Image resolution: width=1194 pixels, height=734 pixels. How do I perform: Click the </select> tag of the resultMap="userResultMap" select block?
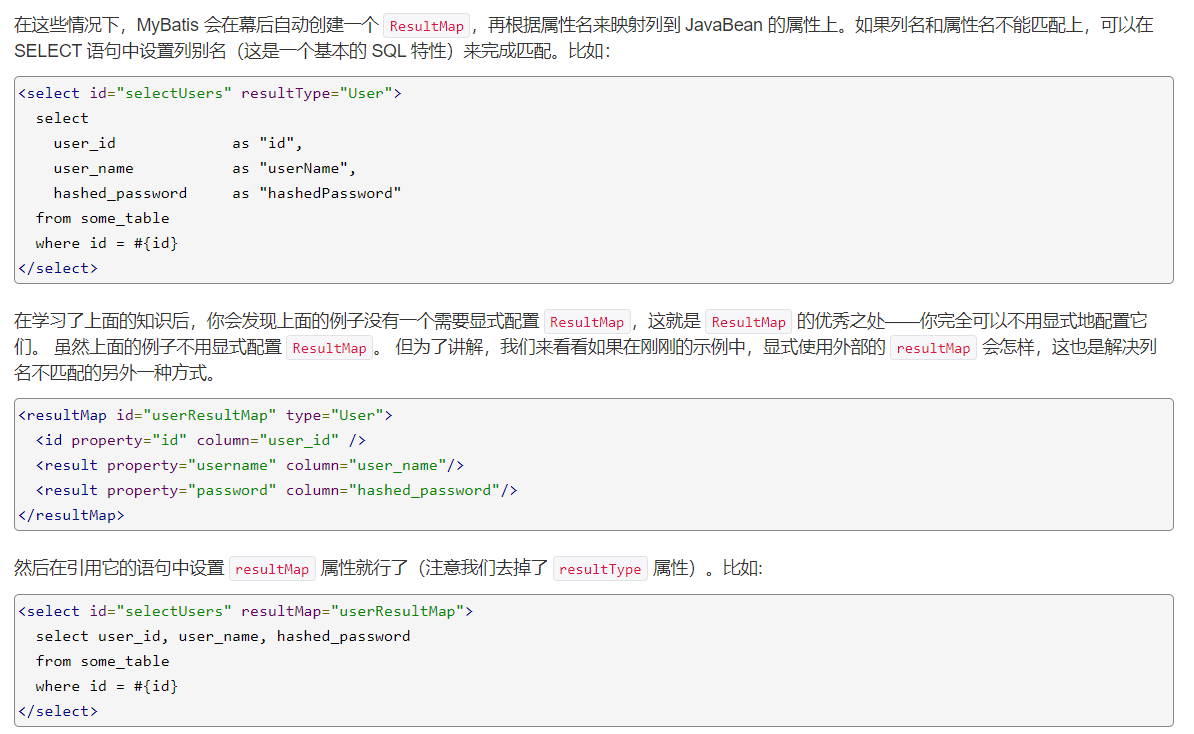click(x=58, y=711)
